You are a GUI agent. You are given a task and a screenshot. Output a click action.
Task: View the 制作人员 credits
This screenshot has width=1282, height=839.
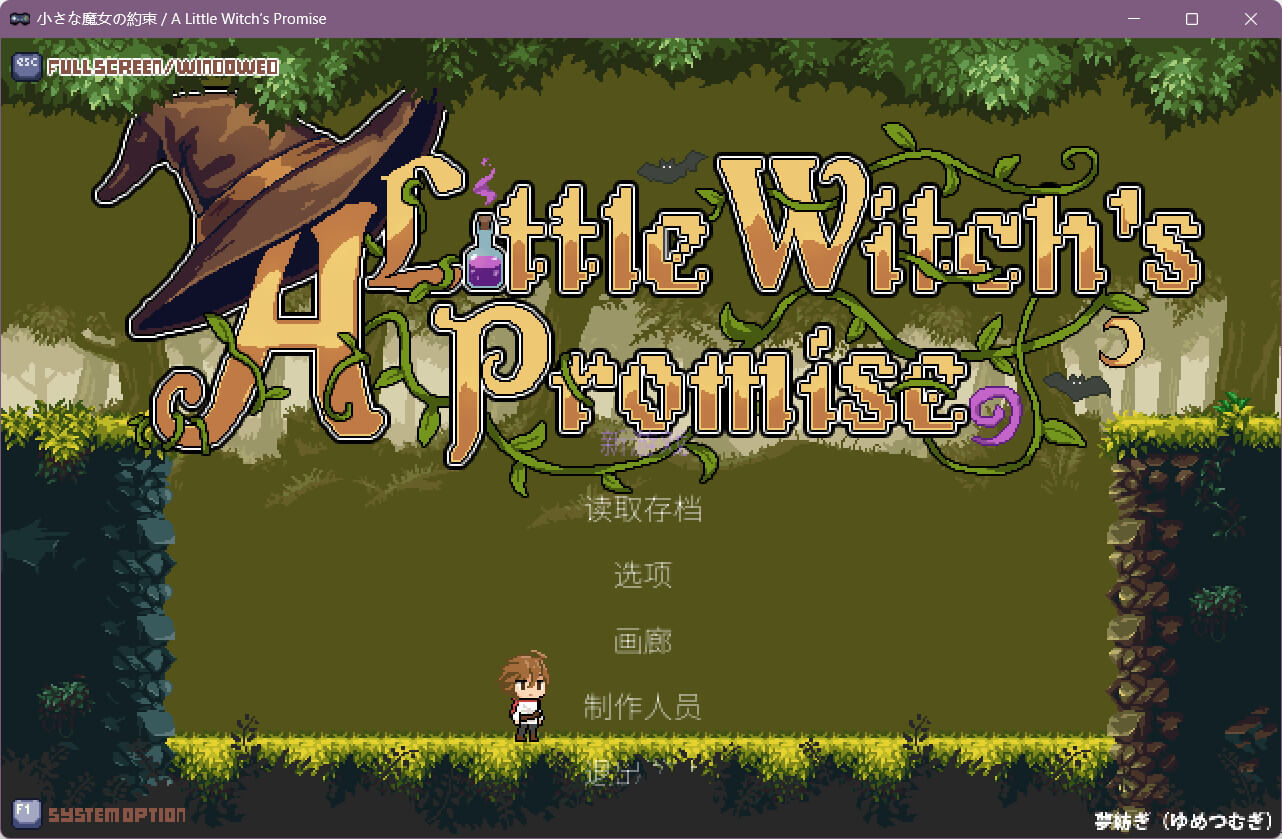click(643, 707)
